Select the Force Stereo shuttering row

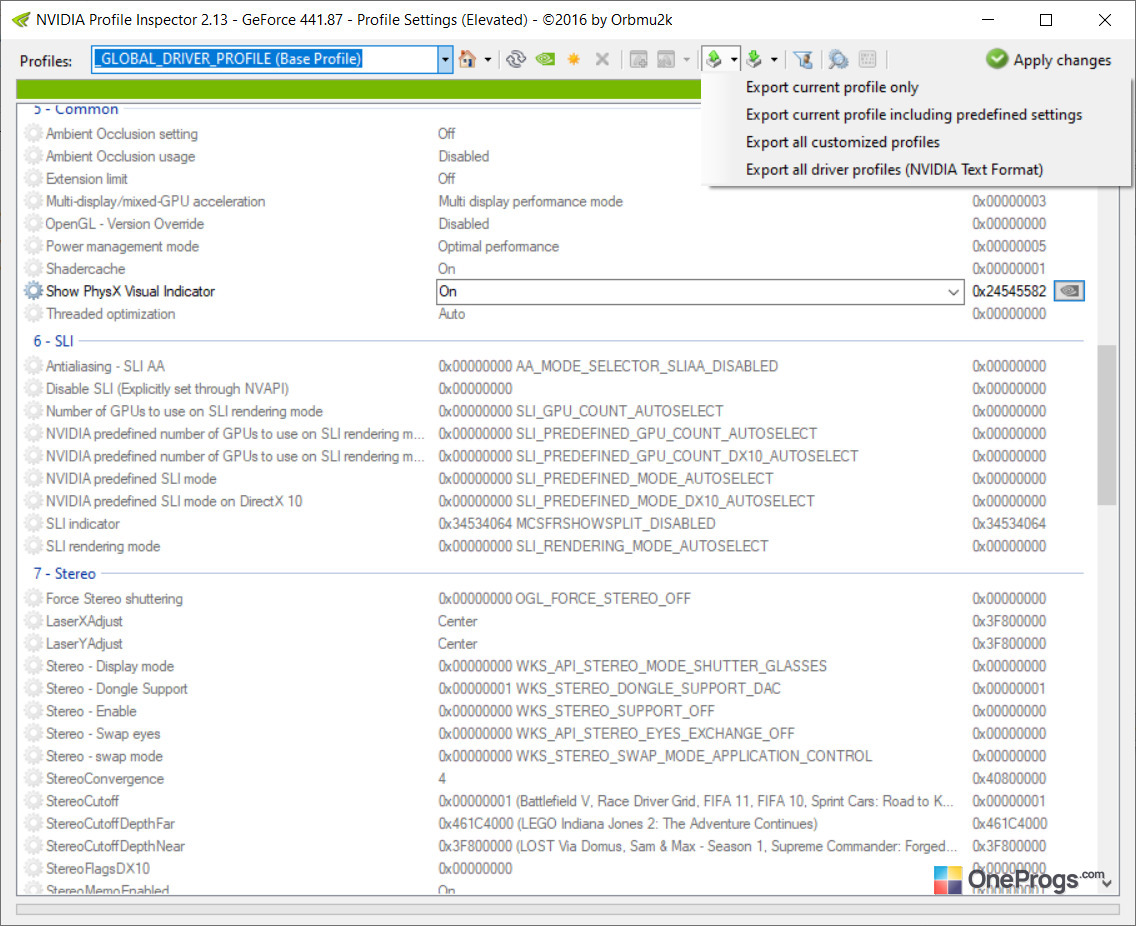click(x=556, y=599)
